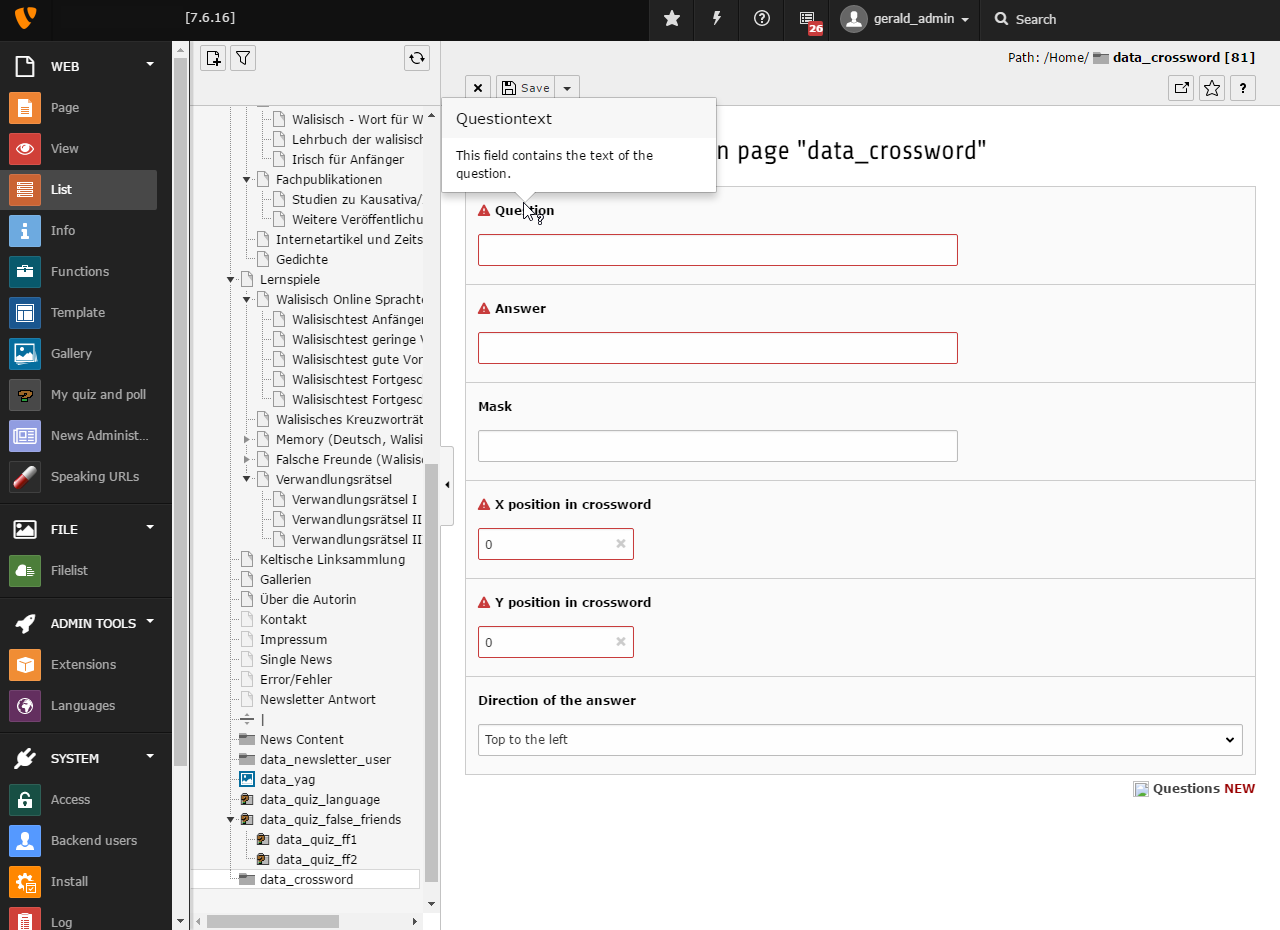Open the system information icon with badge 26
1280x930 pixels.
[808, 19]
